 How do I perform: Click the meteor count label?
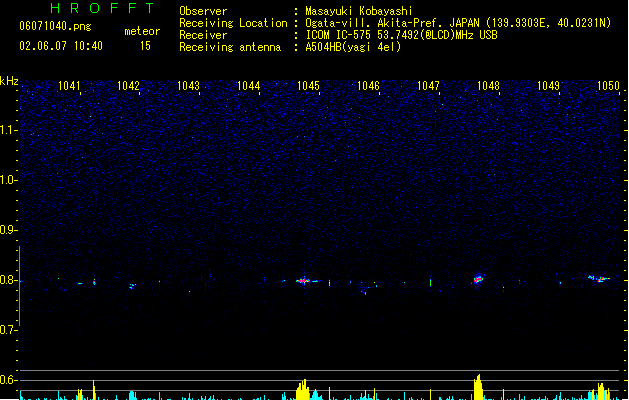(x=142, y=31)
